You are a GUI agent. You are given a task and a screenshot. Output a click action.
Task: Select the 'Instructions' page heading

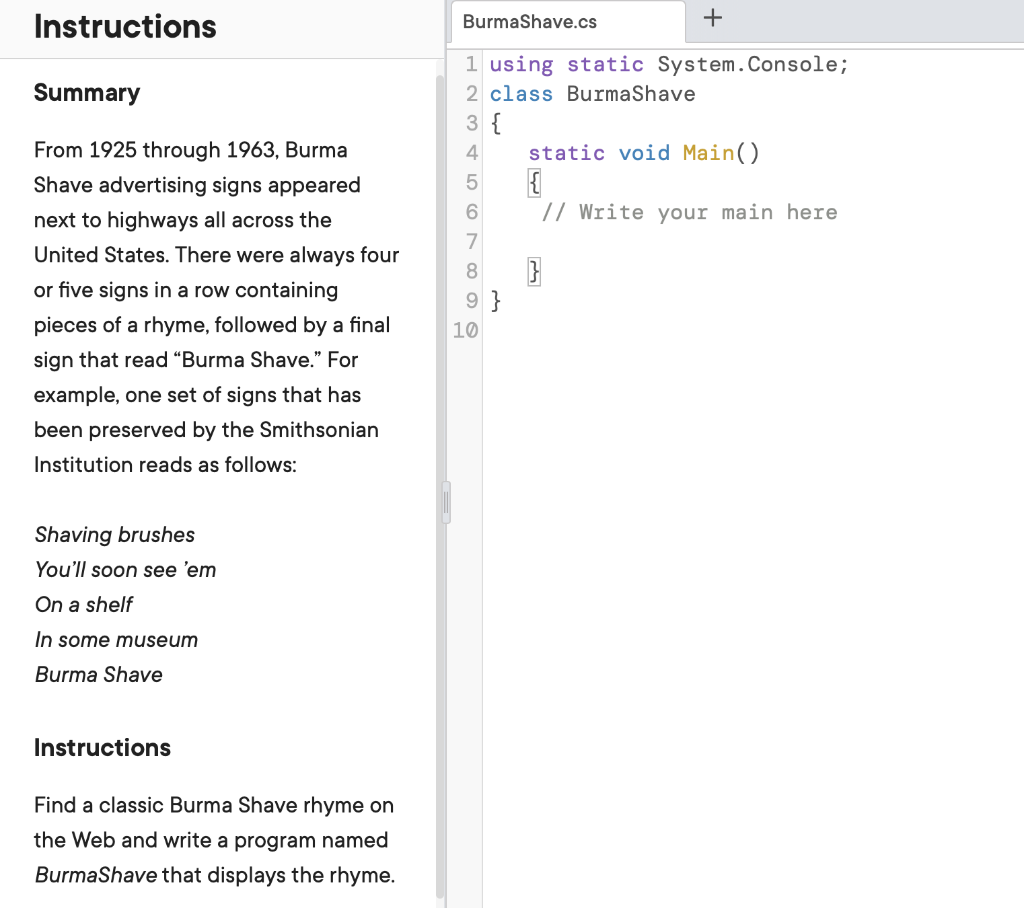124,27
